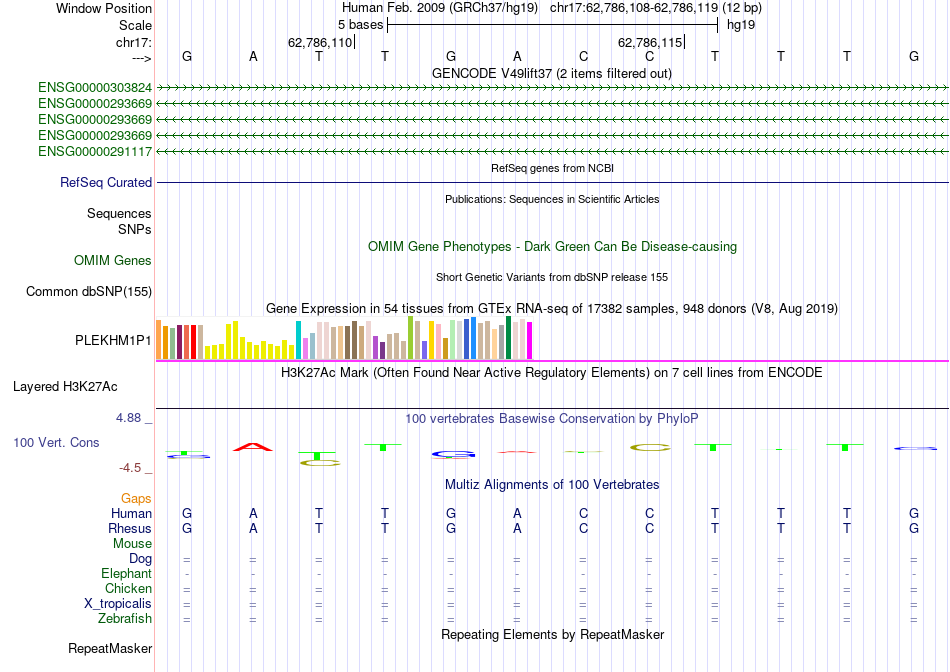
Task: Click Publications: Sequences in Scientific Articles title
Action: pos(552,199)
